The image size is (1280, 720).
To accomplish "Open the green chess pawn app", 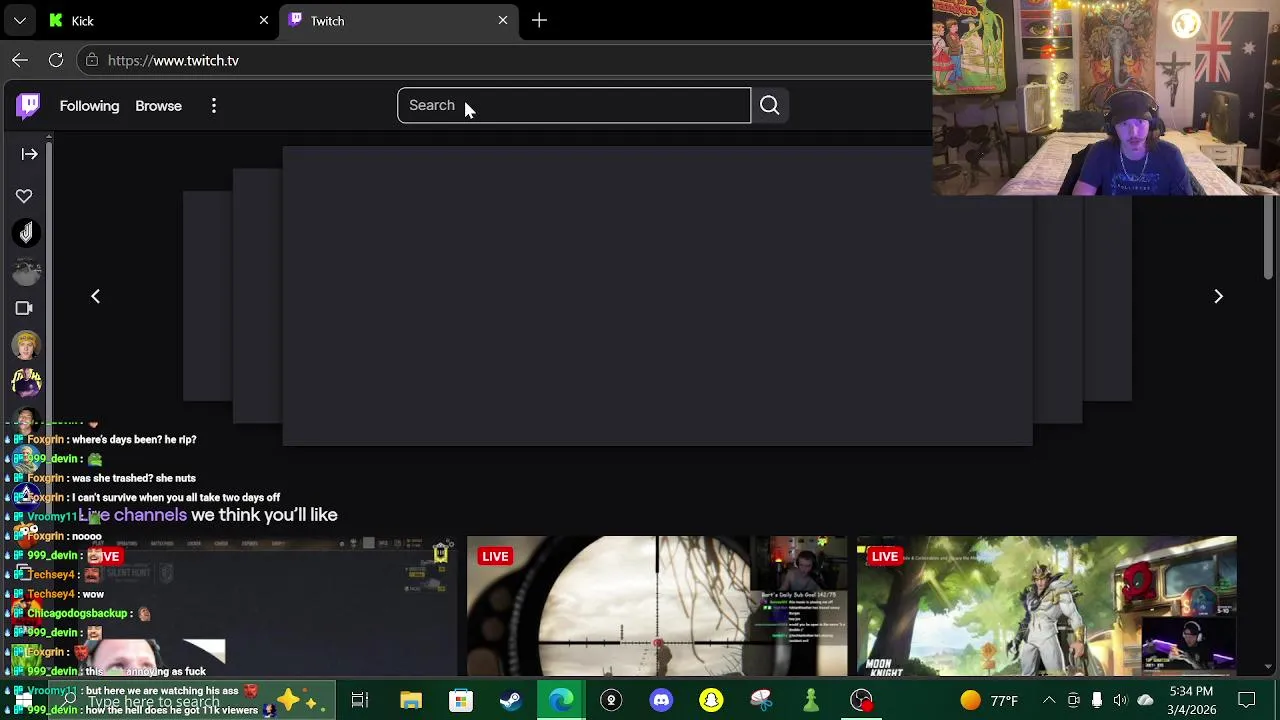I will [811, 700].
